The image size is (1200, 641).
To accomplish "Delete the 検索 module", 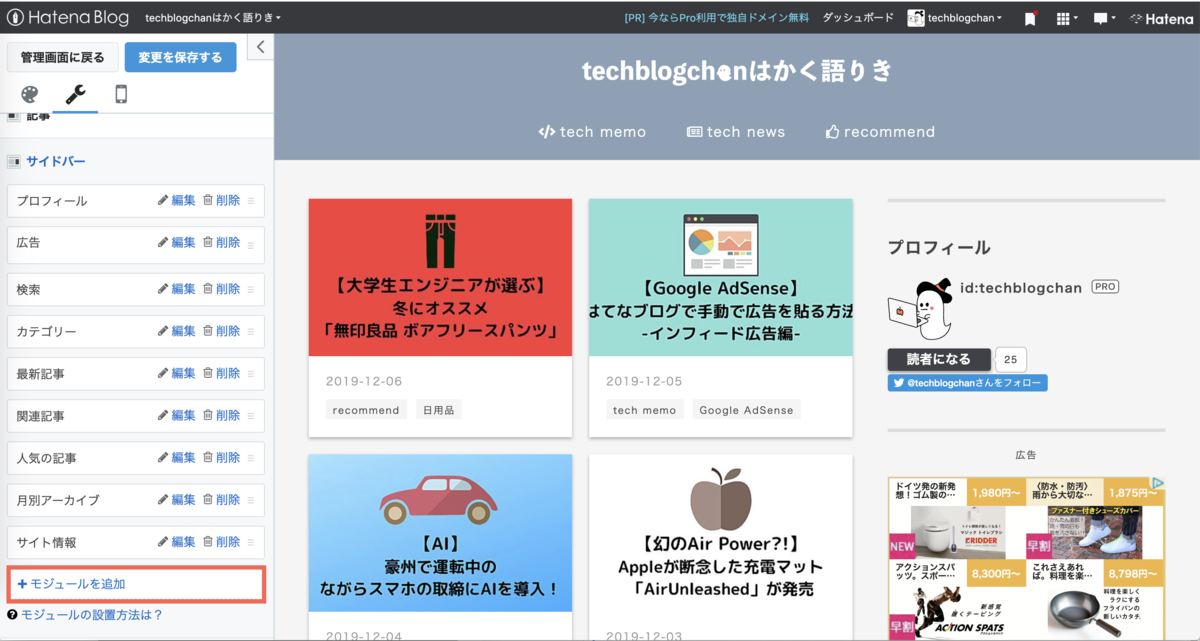I will [222, 289].
